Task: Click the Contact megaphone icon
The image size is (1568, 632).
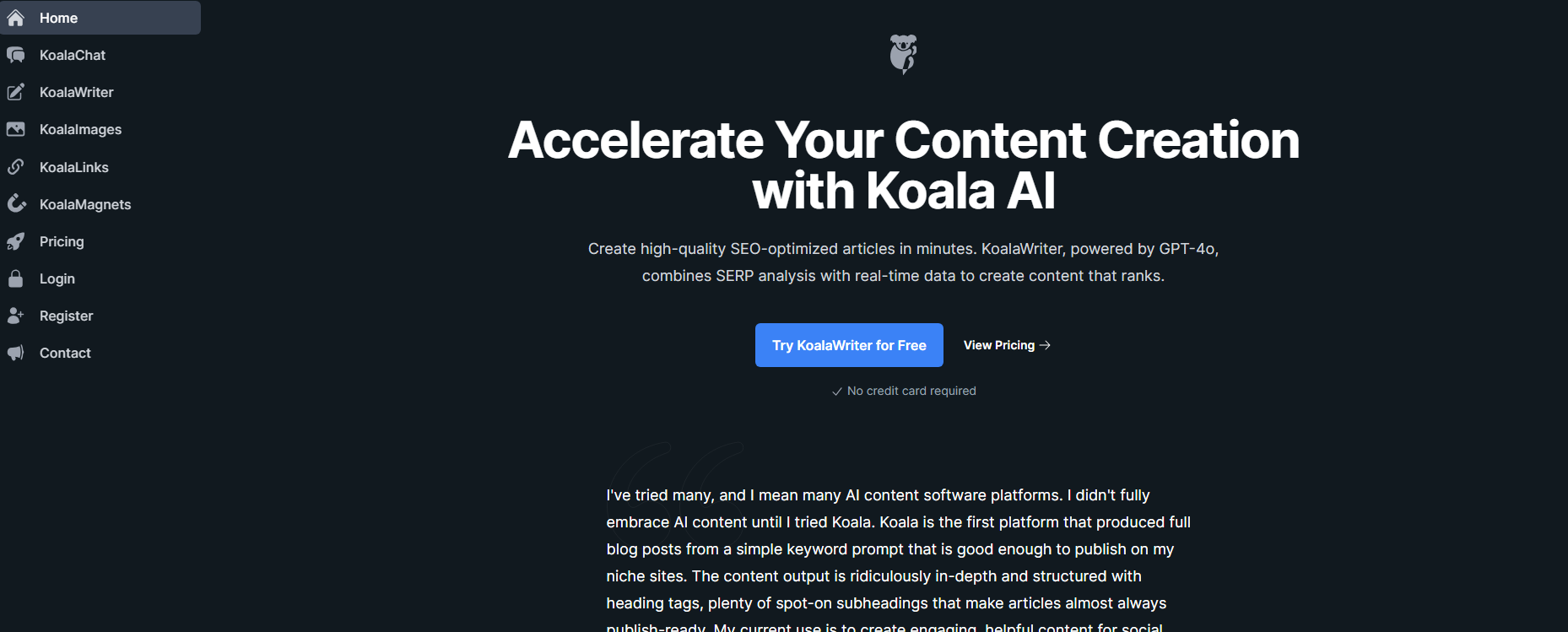Action: tap(16, 353)
